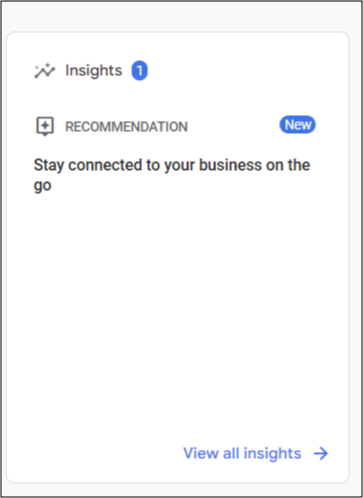Click the recommendation speech-bubble sparkle icon
This screenshot has width=363, height=498.
tap(45, 126)
